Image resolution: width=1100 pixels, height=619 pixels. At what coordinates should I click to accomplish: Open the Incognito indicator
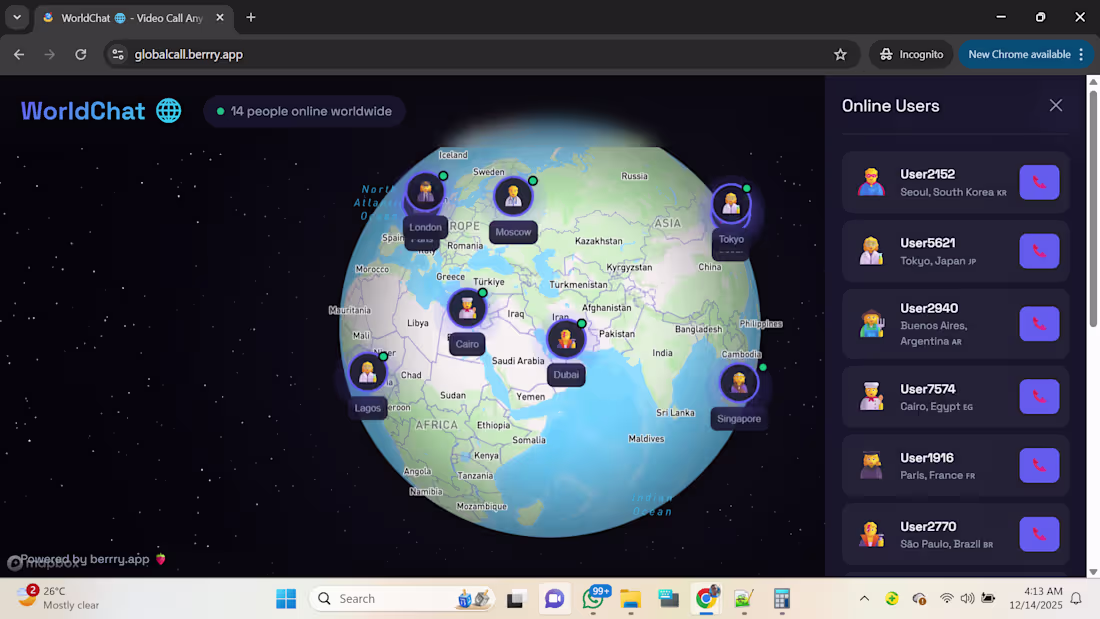click(911, 54)
